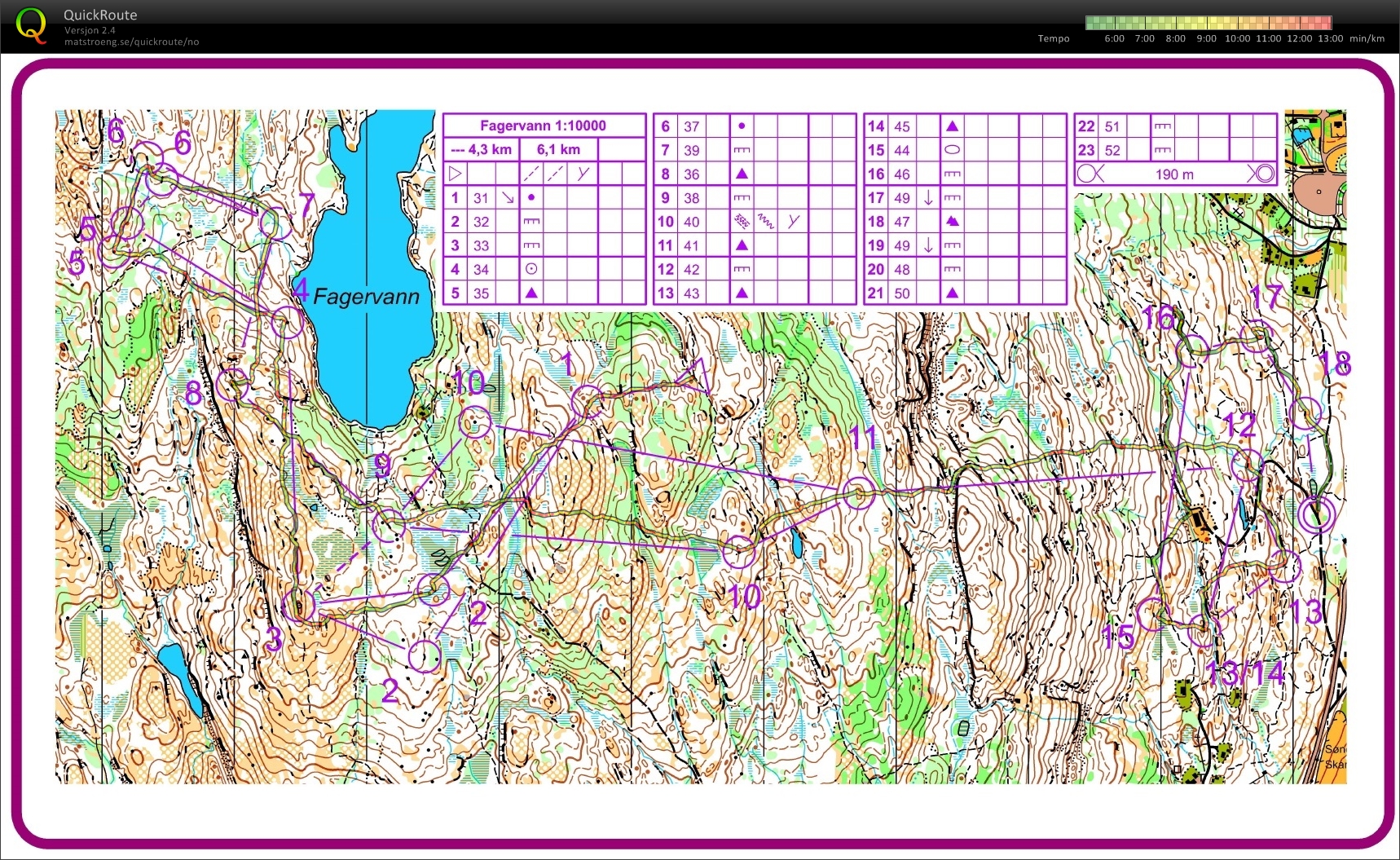
Task: Click the Fagervann 1:10000 table header
Action: pyautogui.click(x=543, y=126)
